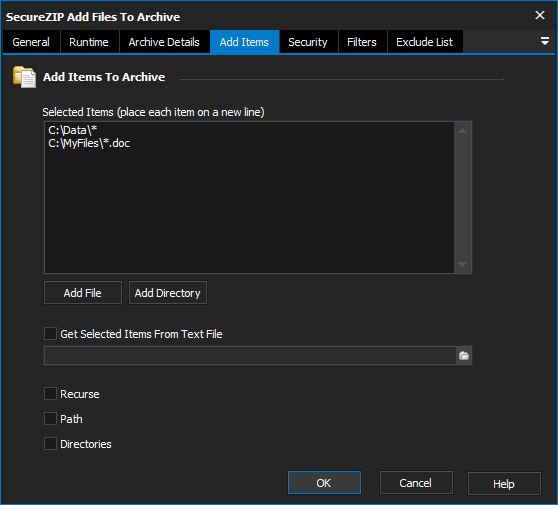
Task: Click the text file path input field
Action: (250, 356)
